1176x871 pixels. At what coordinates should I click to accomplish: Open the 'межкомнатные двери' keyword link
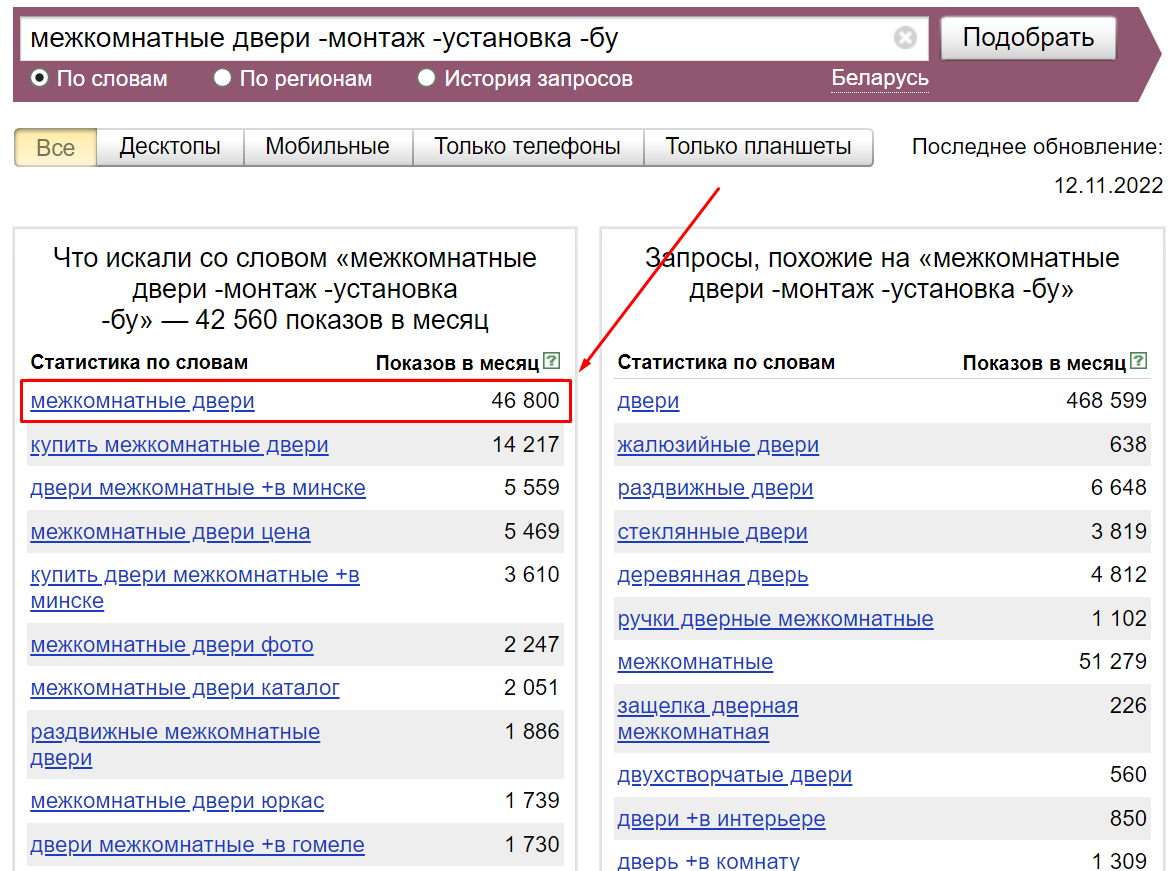pyautogui.click(x=142, y=401)
